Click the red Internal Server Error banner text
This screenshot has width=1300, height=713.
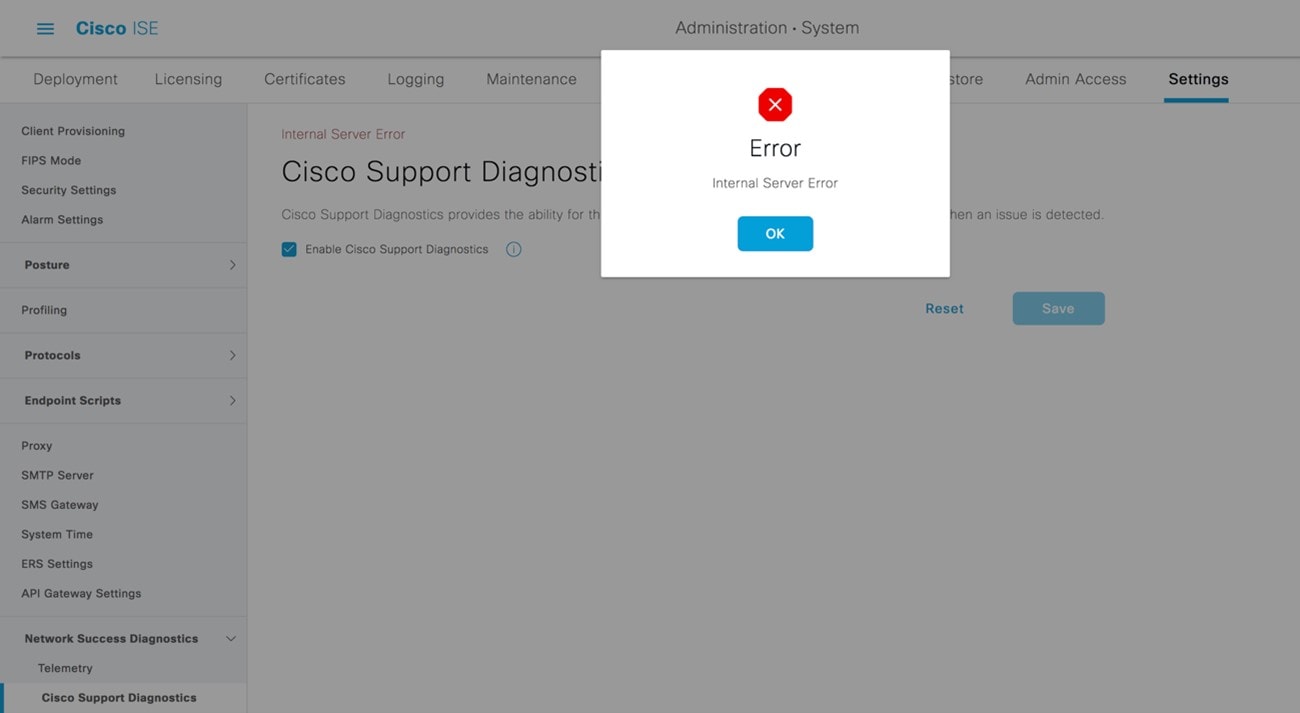tap(343, 134)
